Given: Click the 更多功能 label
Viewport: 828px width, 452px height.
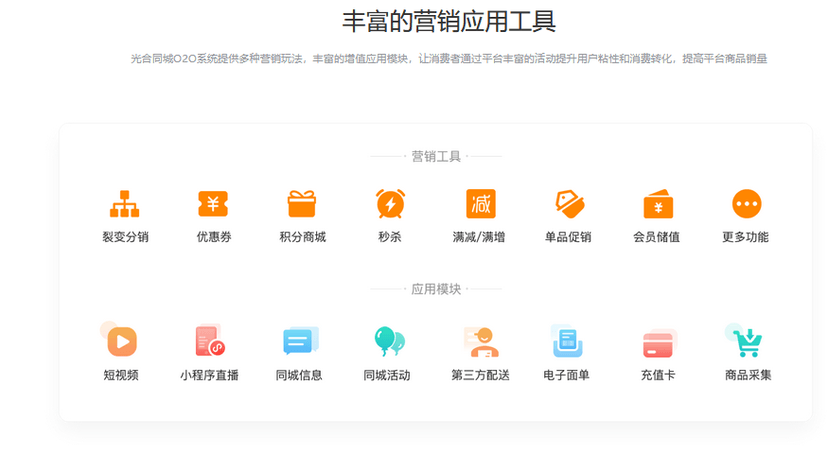Looking at the screenshot, I should point(745,237).
